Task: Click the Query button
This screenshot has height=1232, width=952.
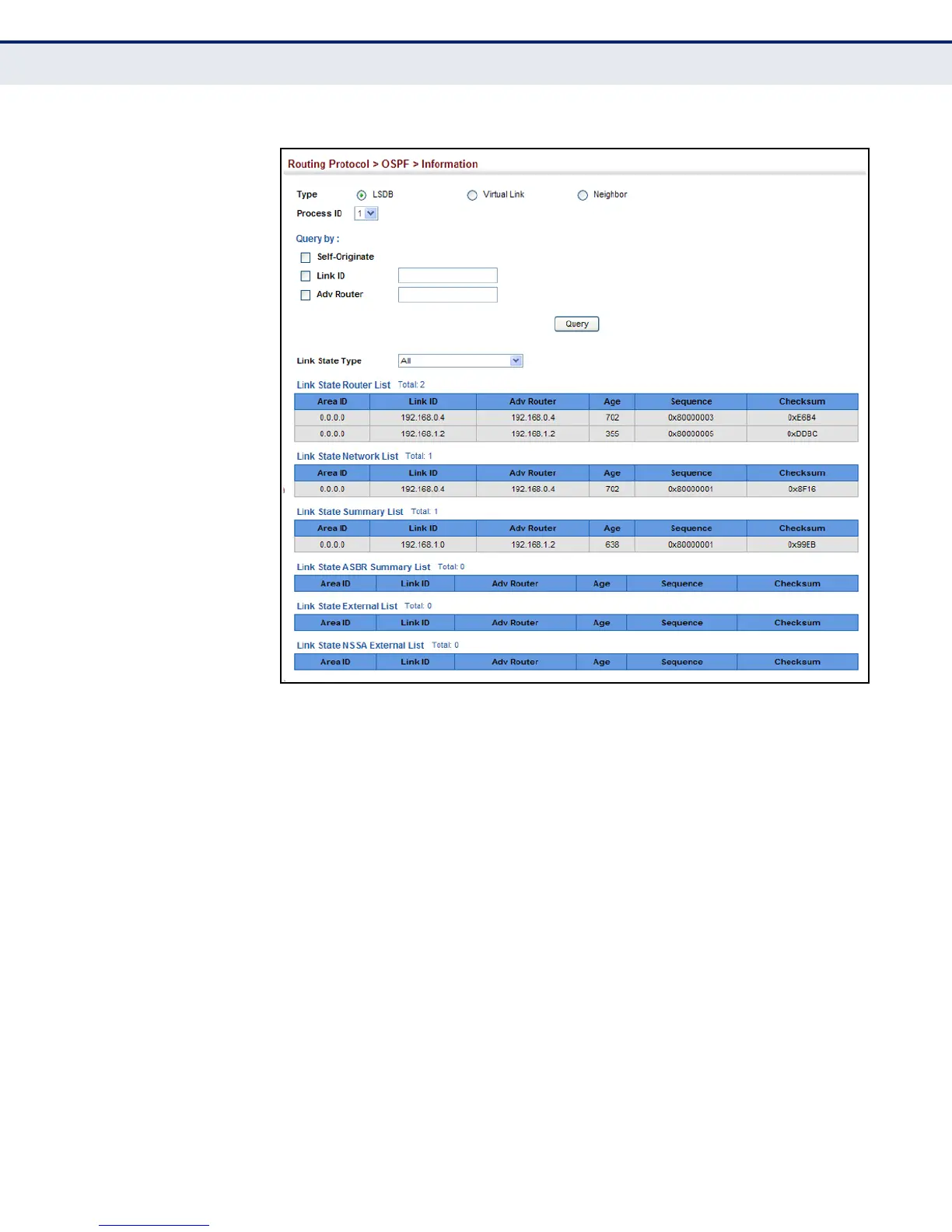Action: pyautogui.click(x=577, y=324)
